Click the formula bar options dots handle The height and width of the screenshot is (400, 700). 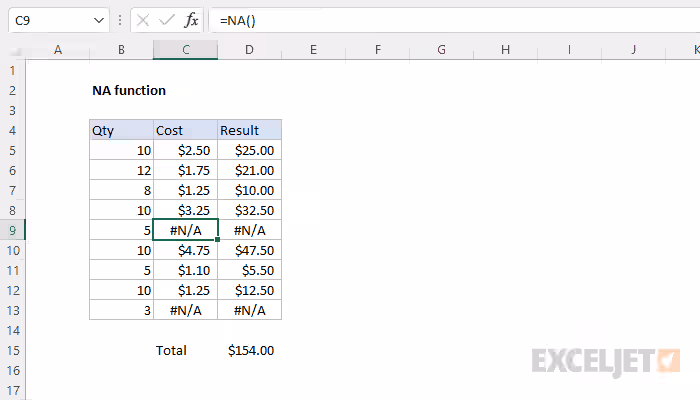click(x=120, y=21)
